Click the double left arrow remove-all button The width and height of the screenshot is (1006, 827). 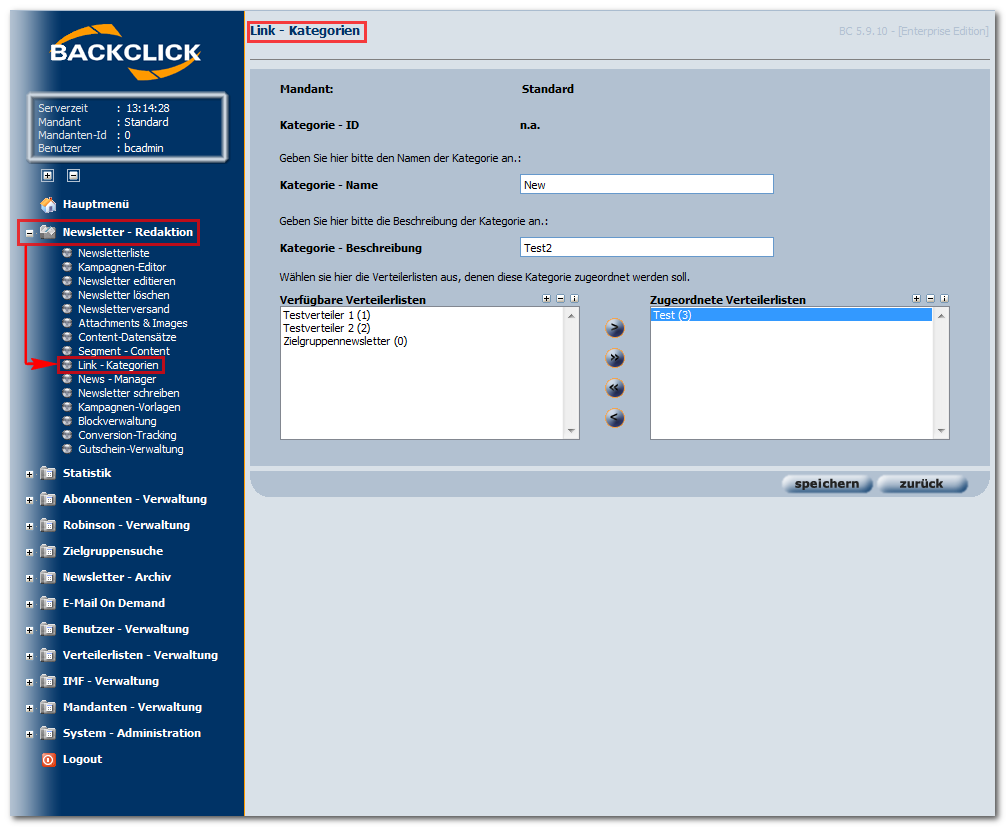click(615, 388)
